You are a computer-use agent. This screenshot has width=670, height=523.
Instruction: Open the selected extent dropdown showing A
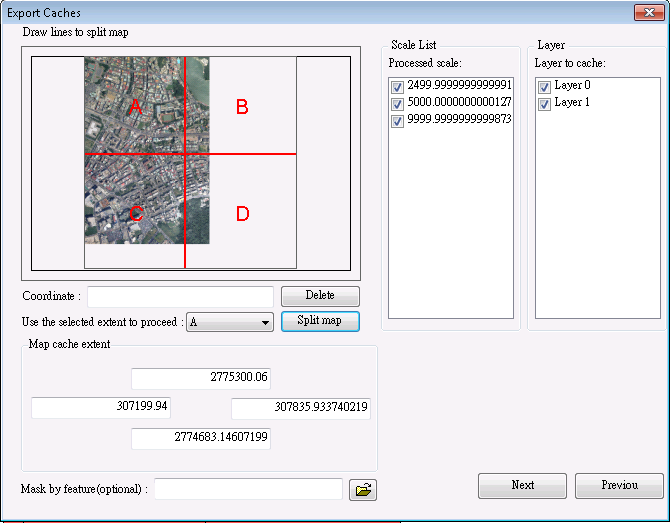tap(230, 322)
